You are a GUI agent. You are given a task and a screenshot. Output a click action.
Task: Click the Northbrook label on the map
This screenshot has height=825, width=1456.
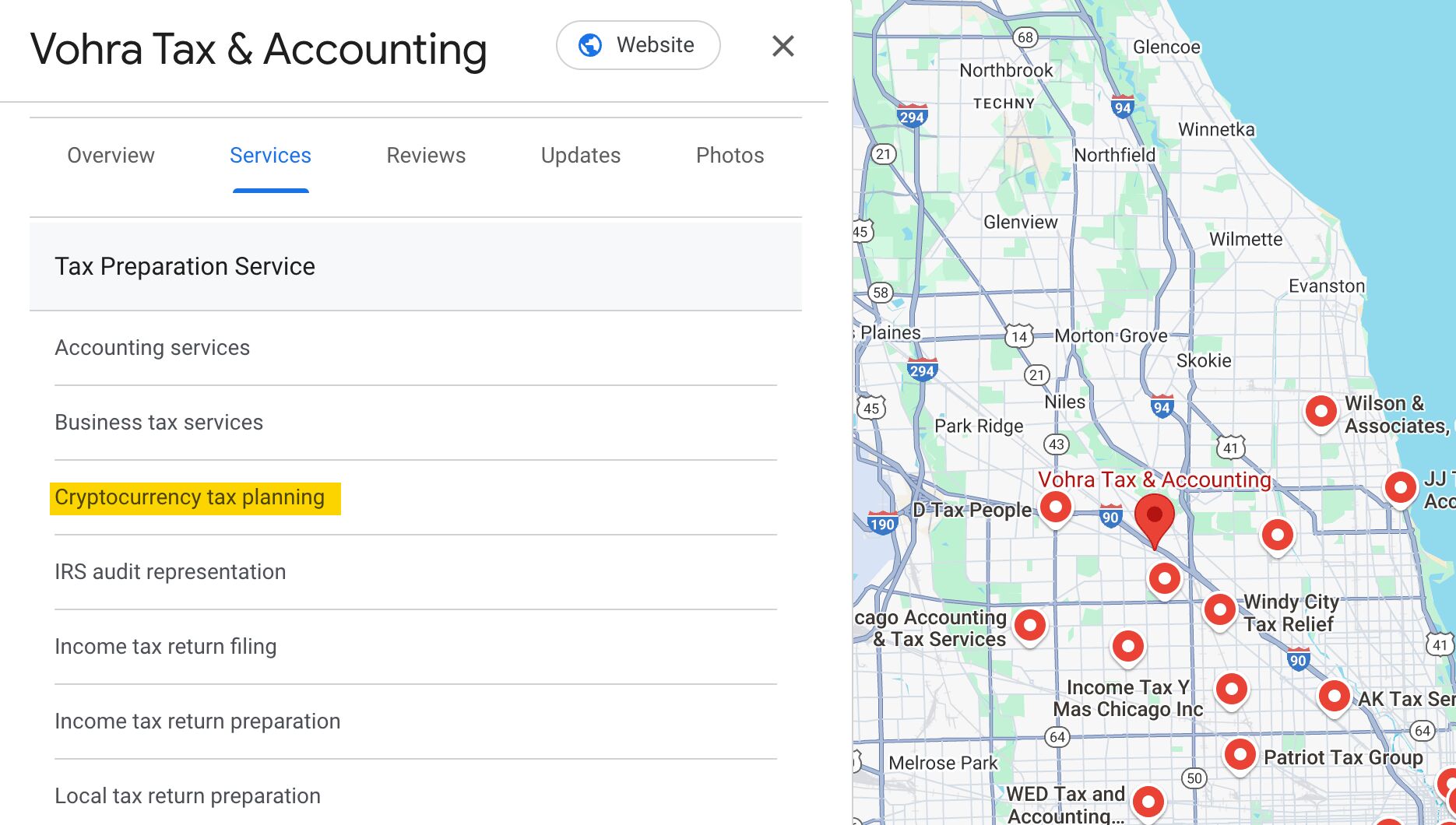coord(1006,70)
